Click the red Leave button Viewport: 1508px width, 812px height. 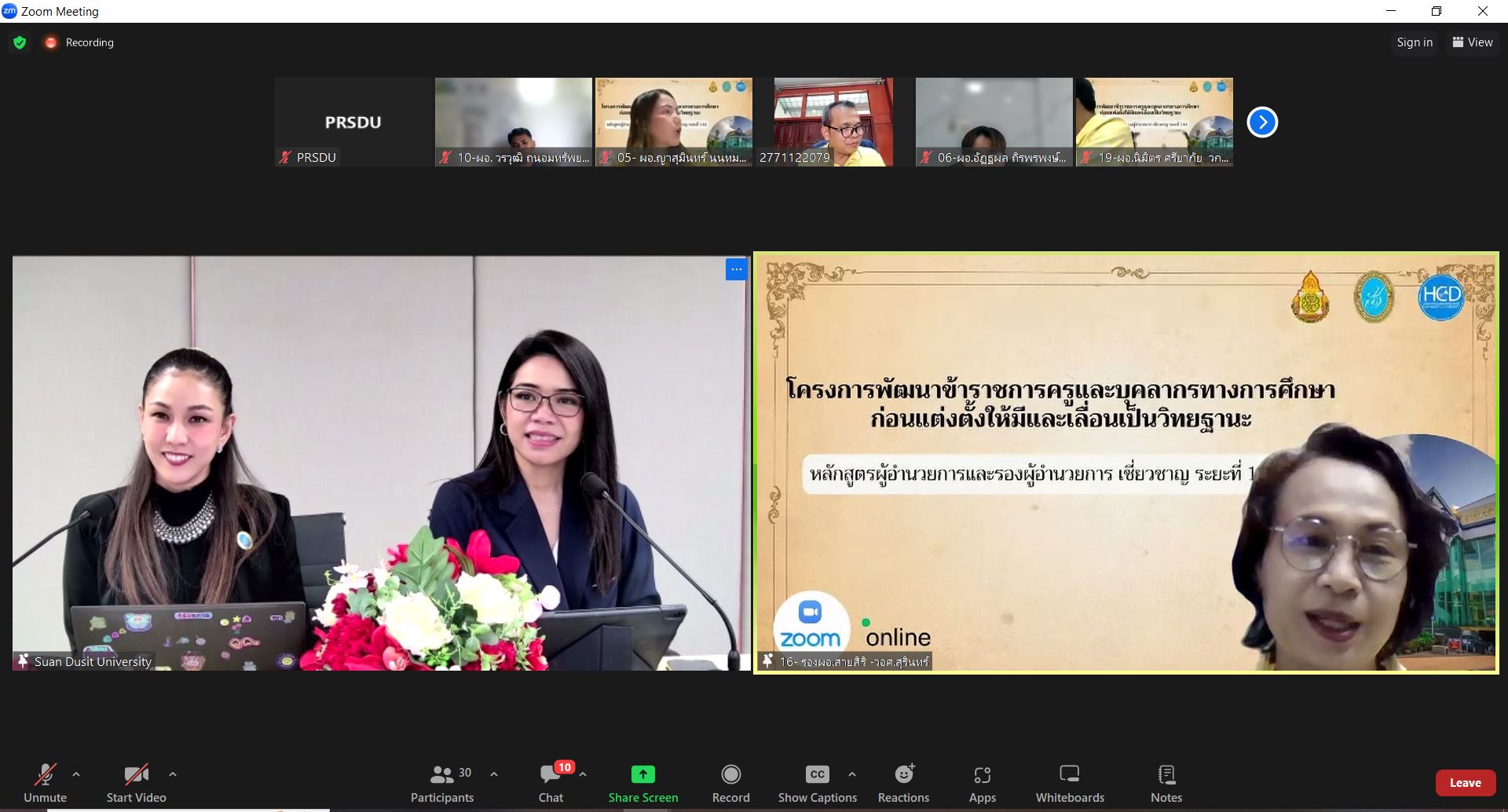coord(1465,783)
